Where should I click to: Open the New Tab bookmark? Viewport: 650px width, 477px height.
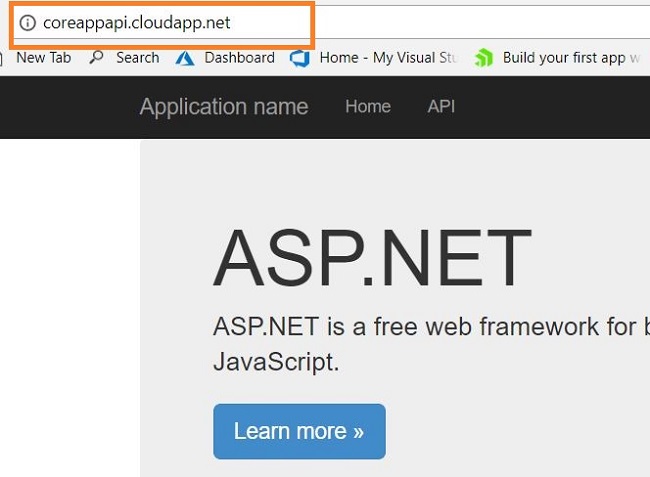pyautogui.click(x=44, y=58)
